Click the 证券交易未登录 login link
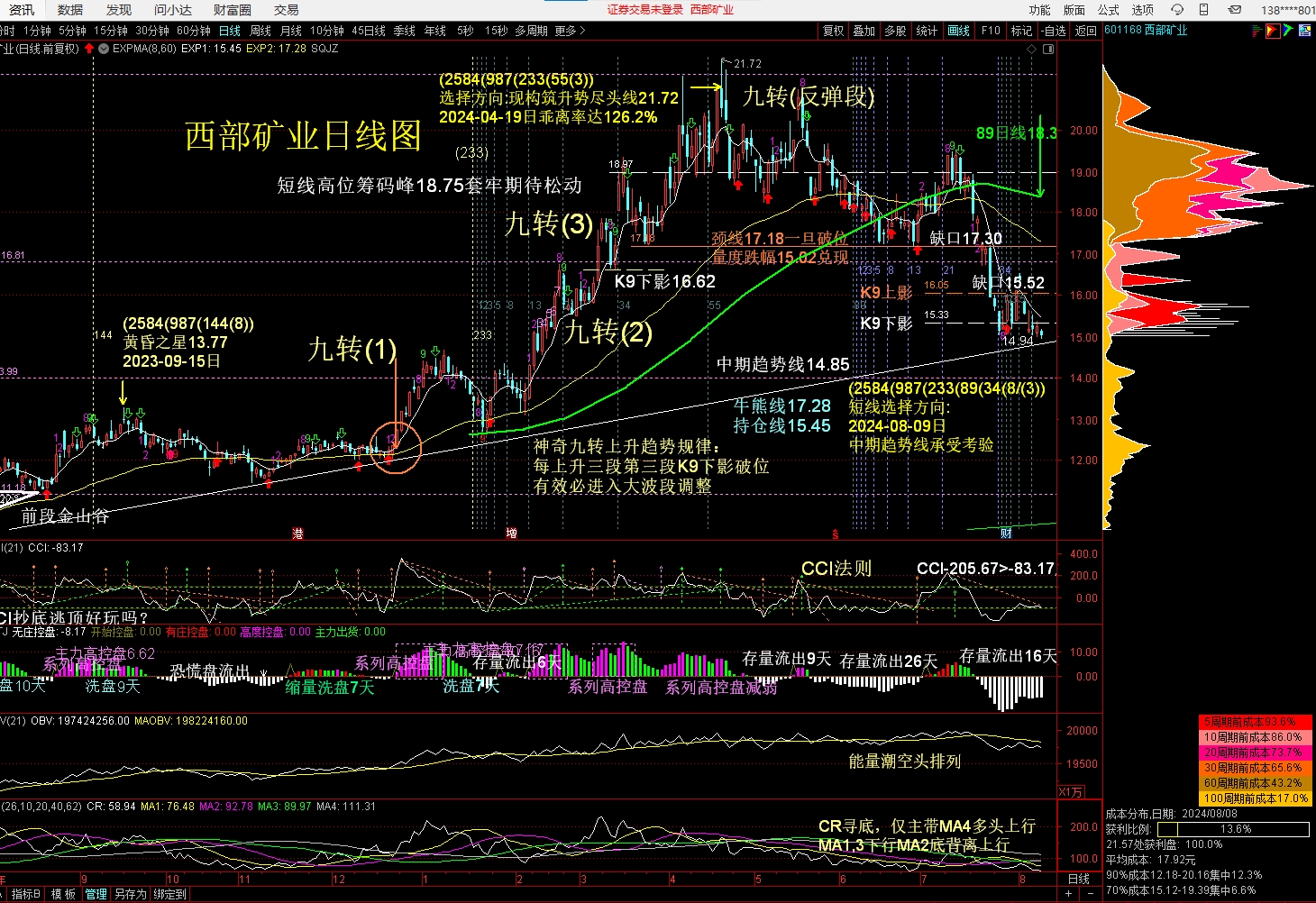1316x903 pixels. pyautogui.click(x=644, y=10)
